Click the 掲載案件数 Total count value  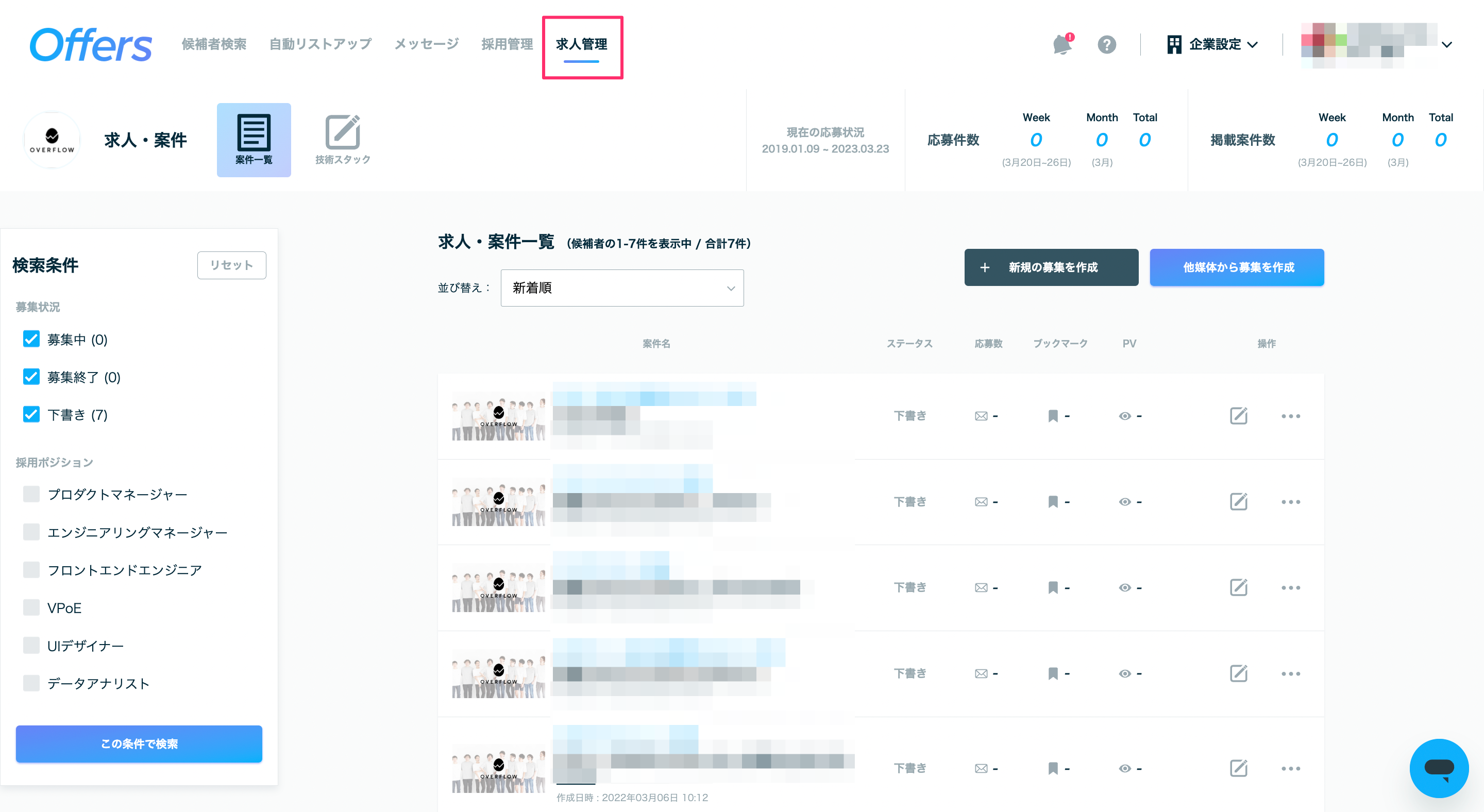1440,139
